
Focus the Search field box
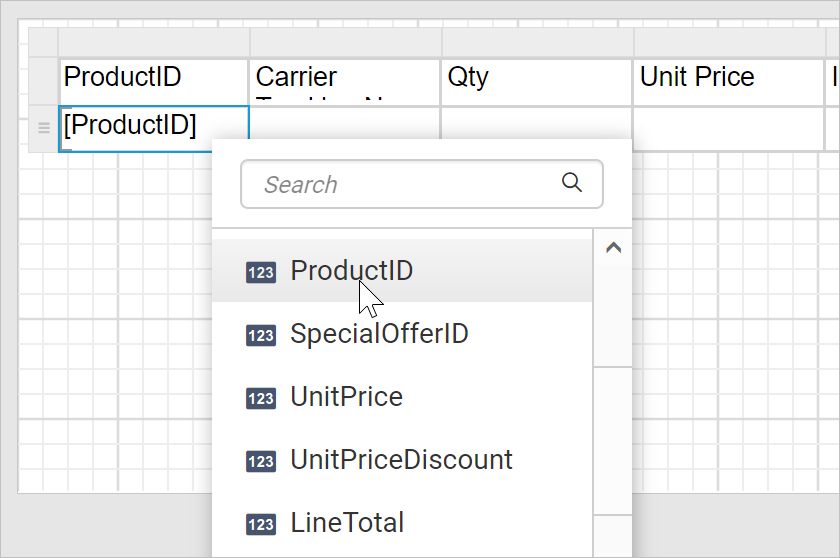(422, 184)
